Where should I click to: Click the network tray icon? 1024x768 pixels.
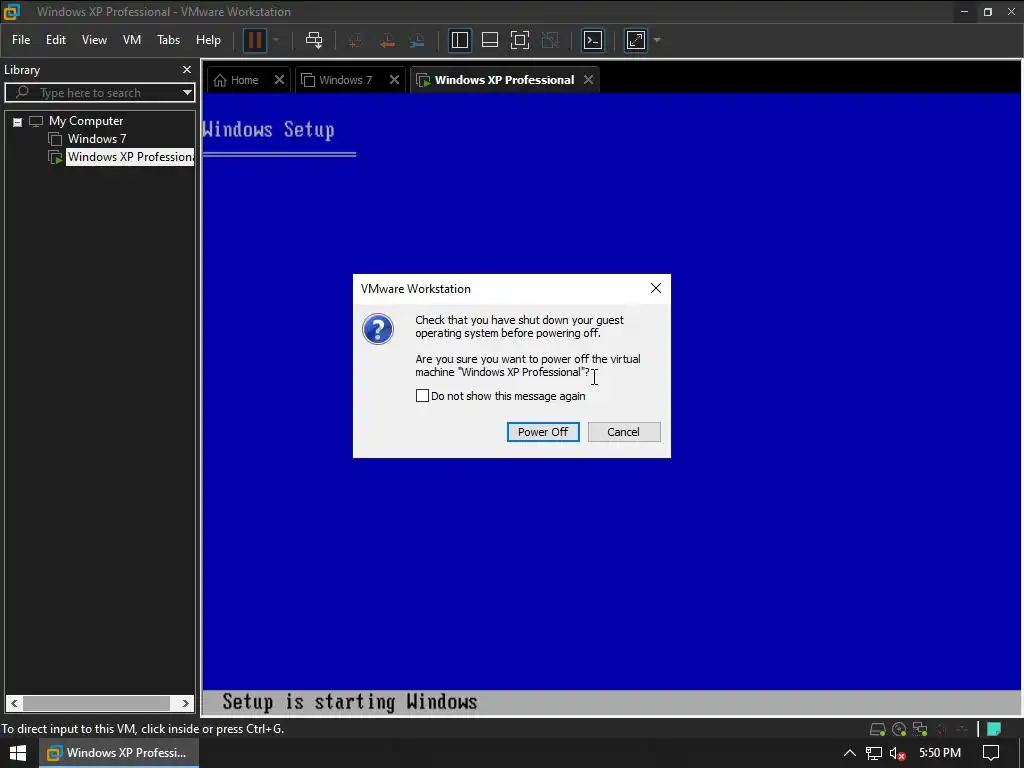coord(874,754)
